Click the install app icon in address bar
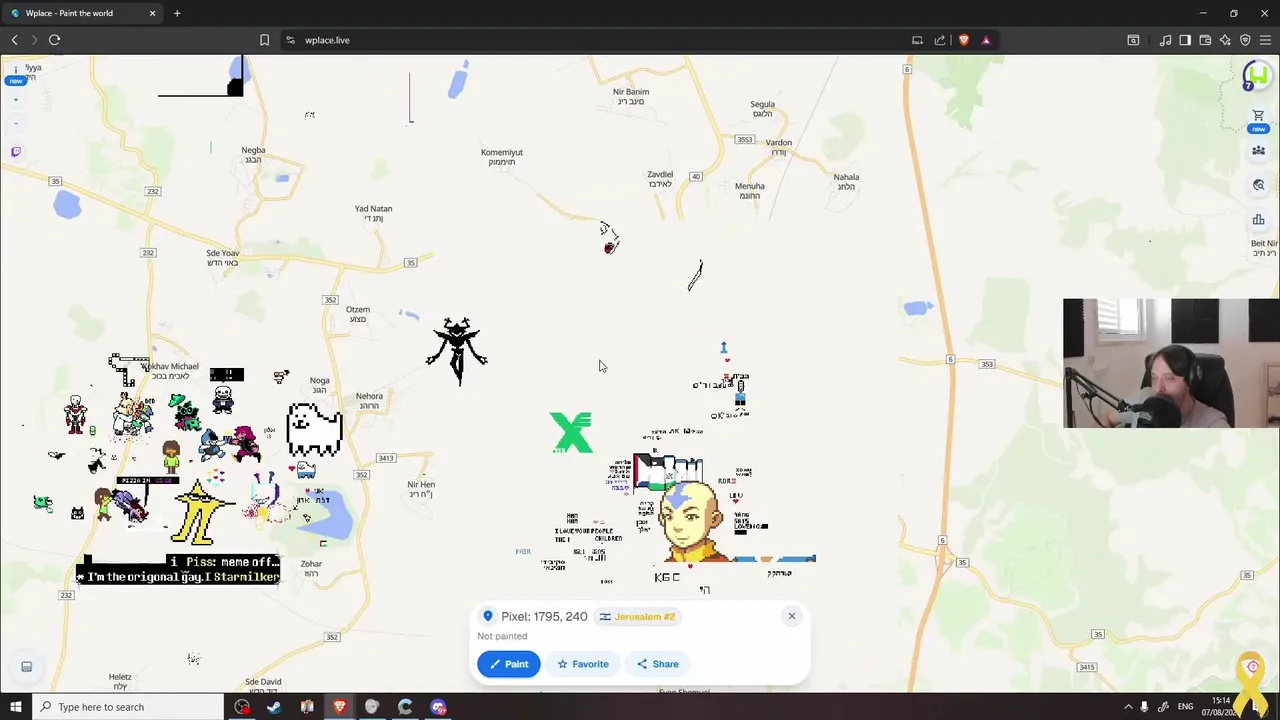Viewport: 1280px width, 720px height. [917, 40]
